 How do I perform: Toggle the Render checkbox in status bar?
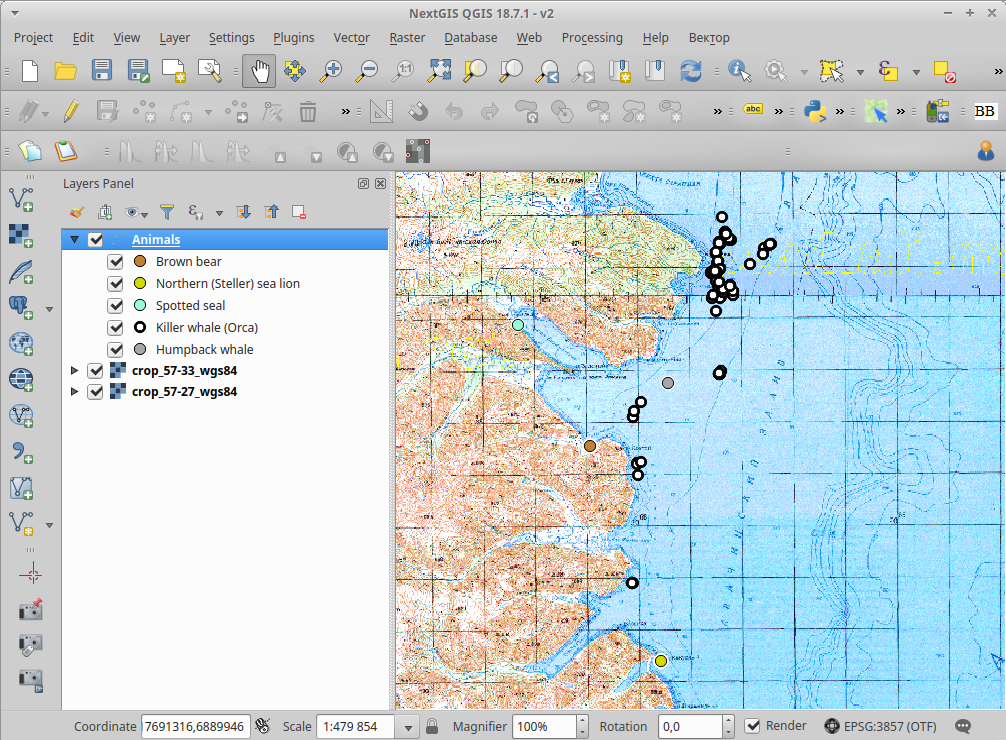[753, 726]
